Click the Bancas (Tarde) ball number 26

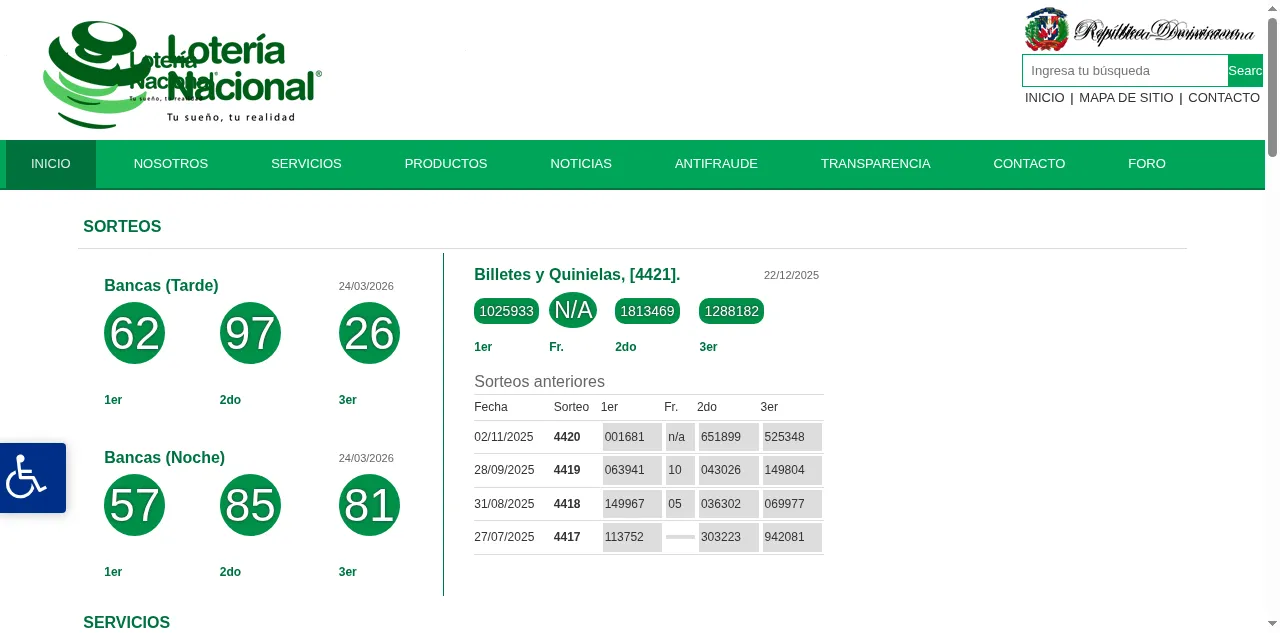369,333
